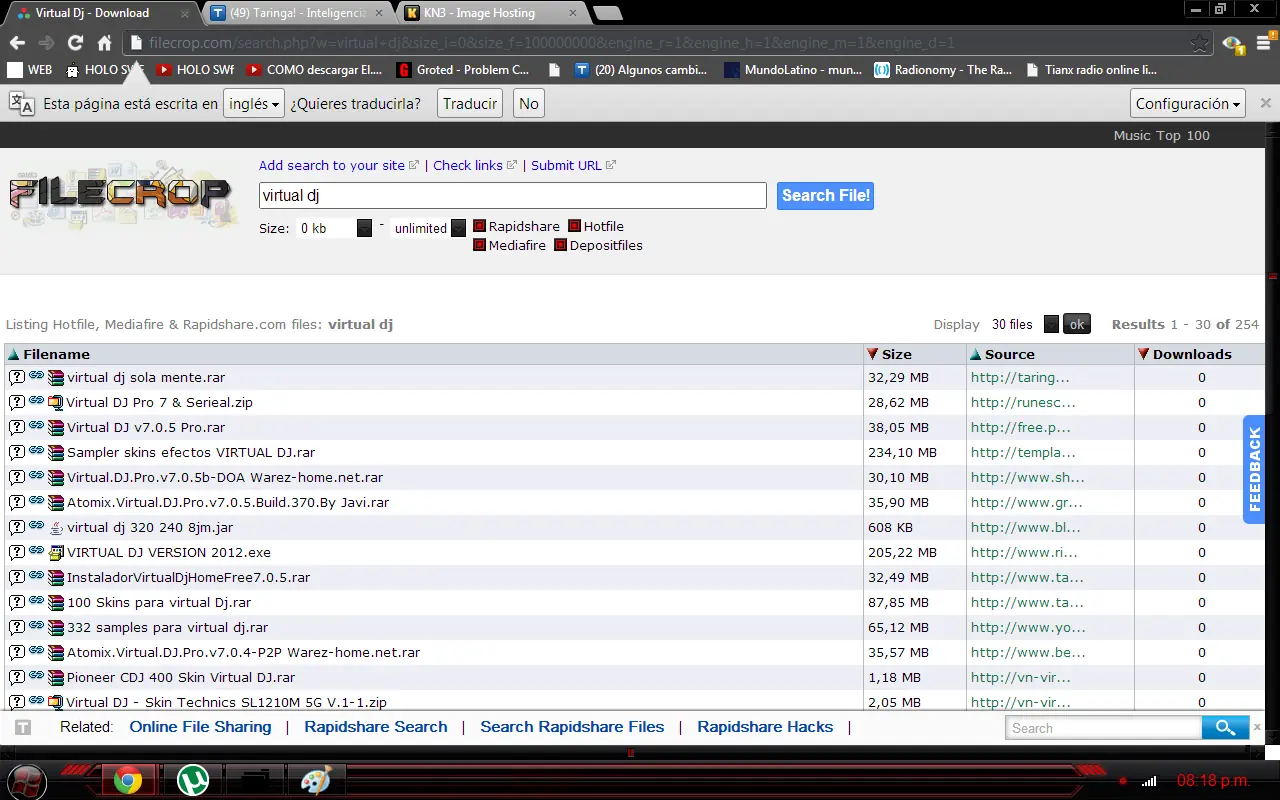
Task: Open the taring source link in first row
Action: [1020, 378]
